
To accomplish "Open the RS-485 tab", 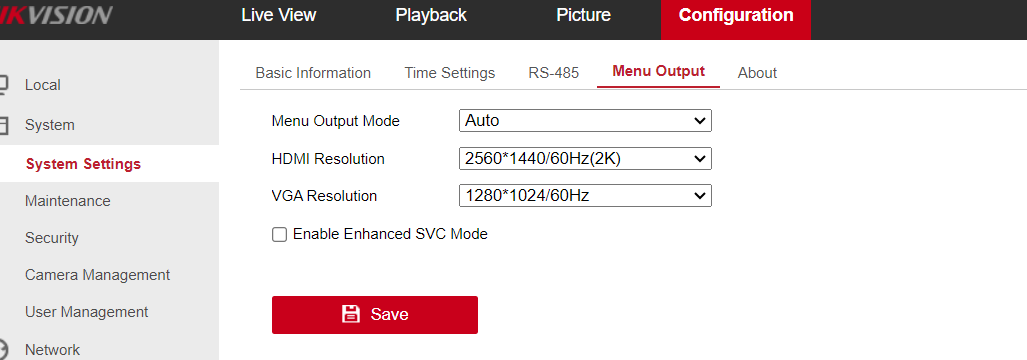I will [553, 73].
